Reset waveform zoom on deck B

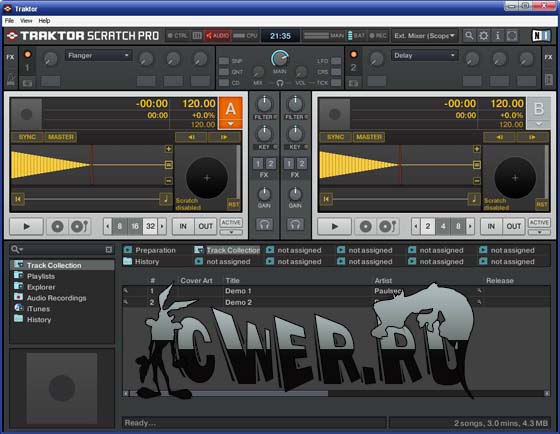click(x=477, y=165)
